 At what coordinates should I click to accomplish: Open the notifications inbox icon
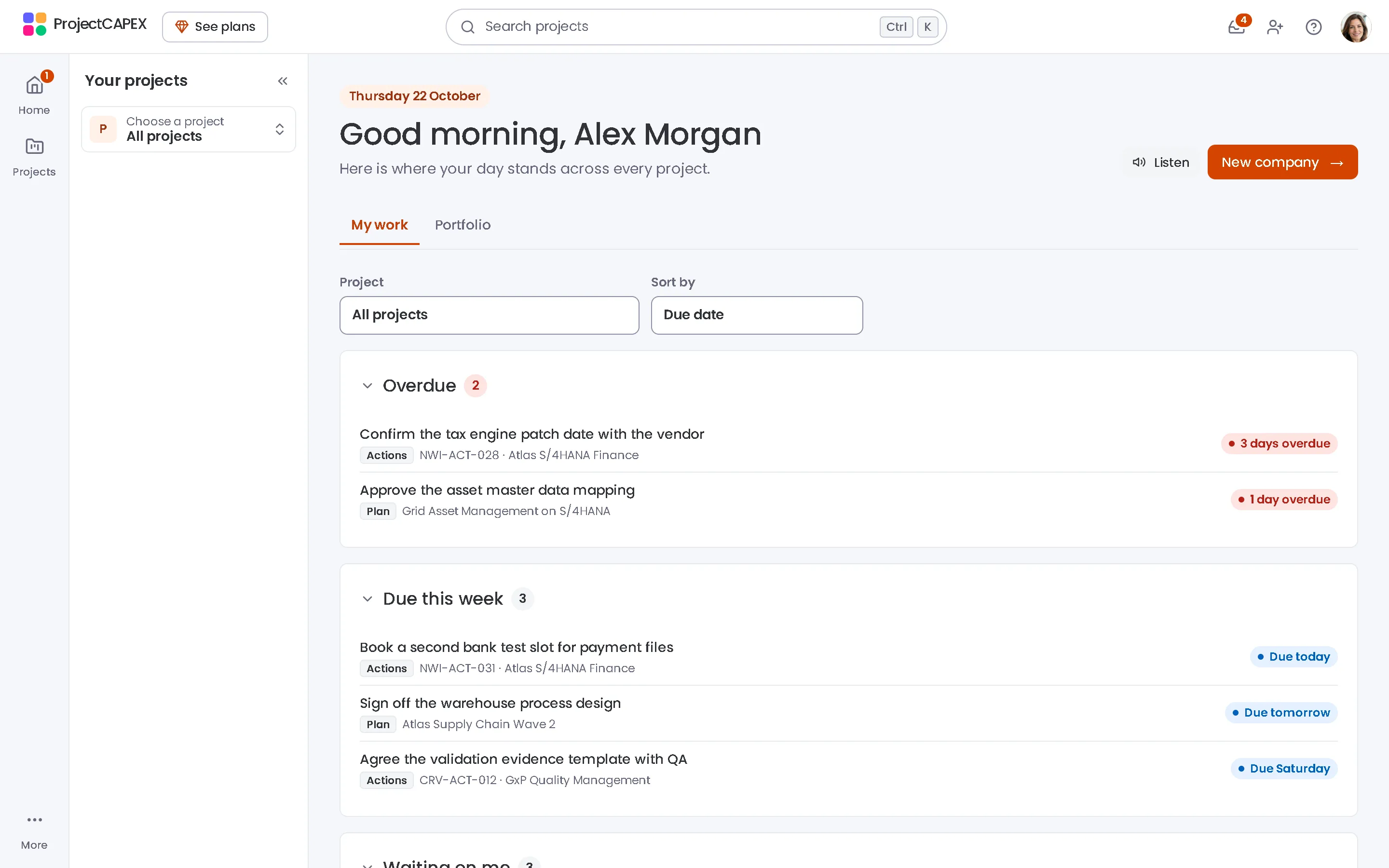(x=1236, y=27)
